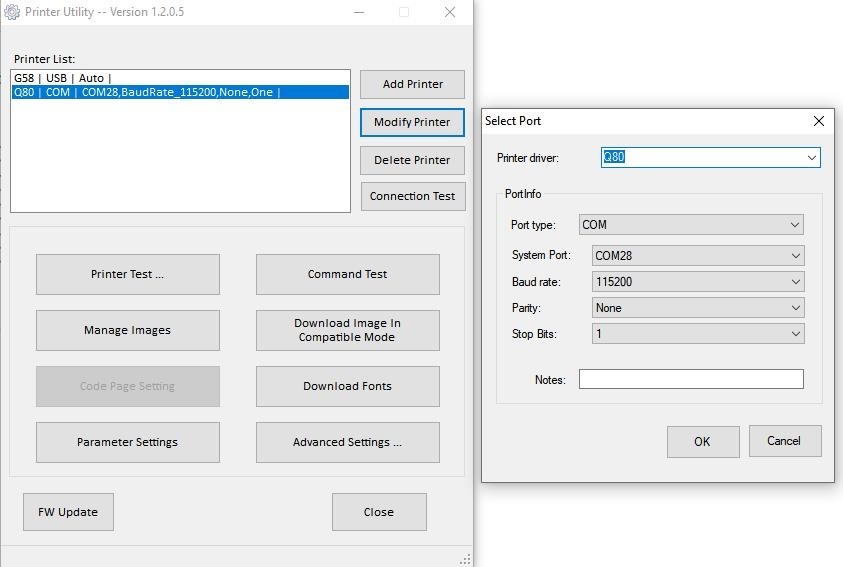Screen dimensions: 843x567
Task: Click Delete Printer
Action: pyautogui.click(x=412, y=160)
